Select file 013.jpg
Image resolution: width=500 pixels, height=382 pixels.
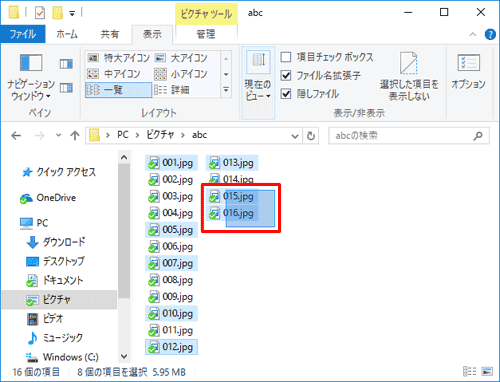pos(232,163)
